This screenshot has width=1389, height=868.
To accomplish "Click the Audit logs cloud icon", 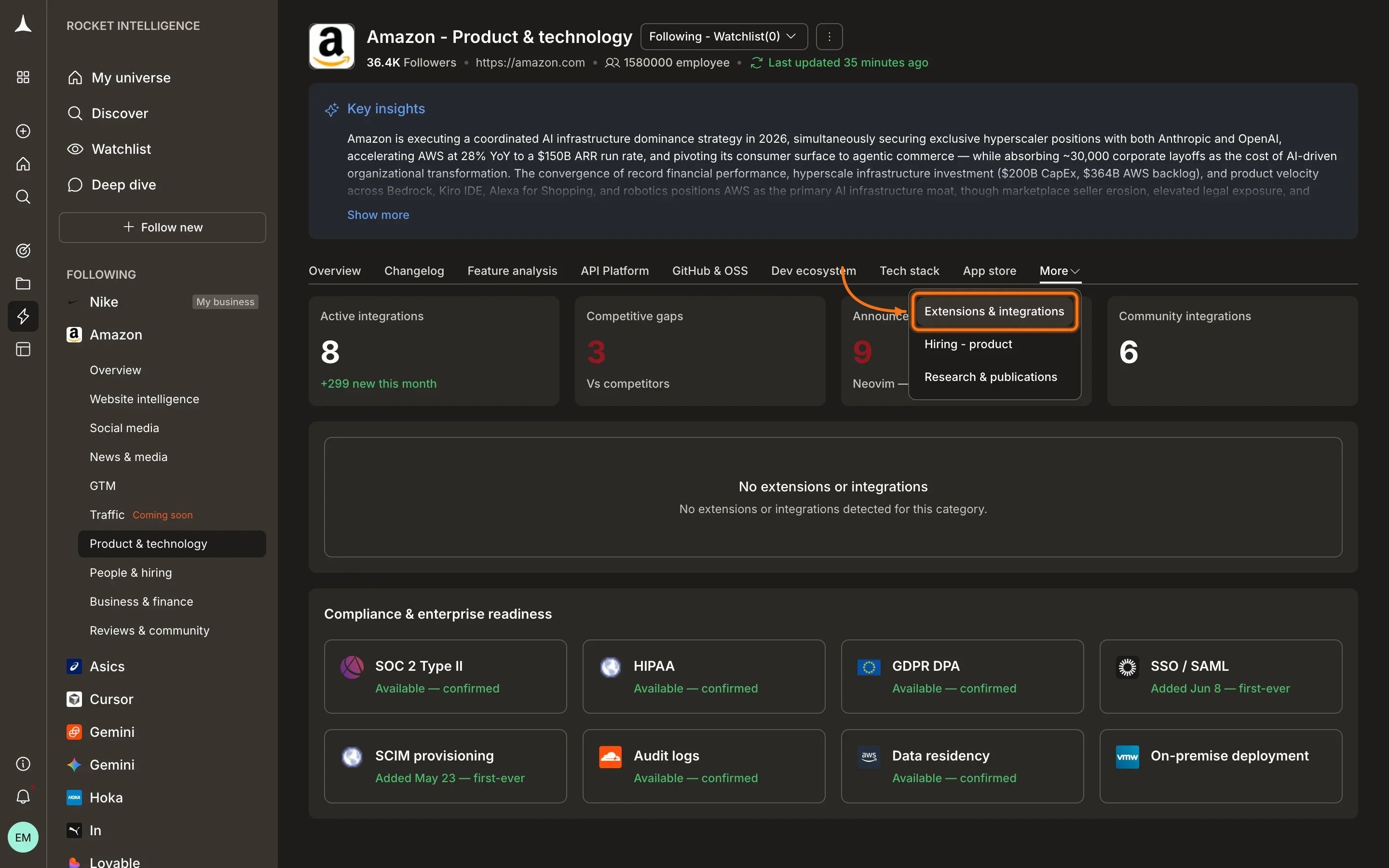I will pyautogui.click(x=610, y=757).
